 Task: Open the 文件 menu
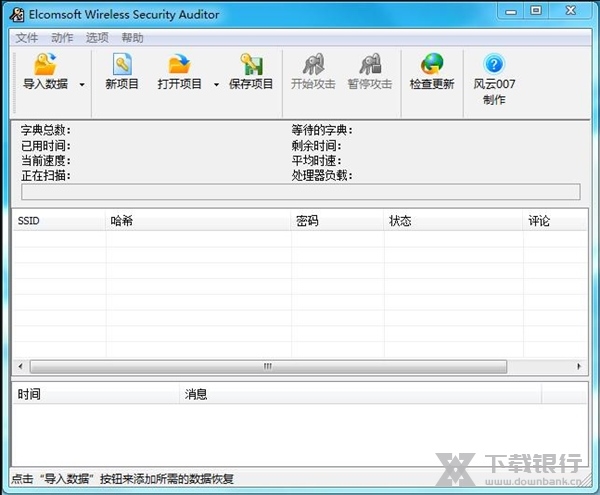pos(27,38)
